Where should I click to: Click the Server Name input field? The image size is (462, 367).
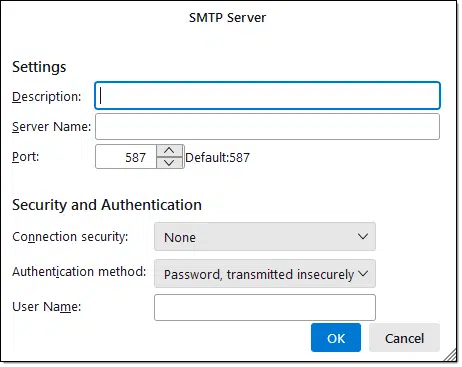(267, 127)
